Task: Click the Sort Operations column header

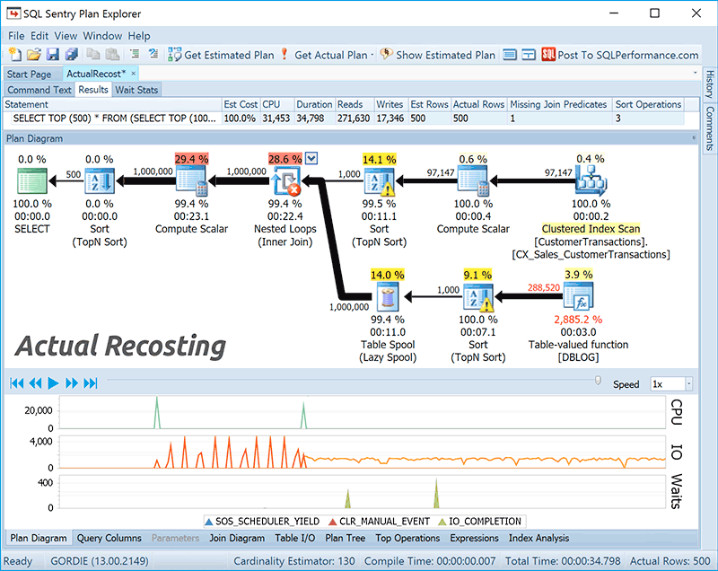Action: (x=648, y=104)
